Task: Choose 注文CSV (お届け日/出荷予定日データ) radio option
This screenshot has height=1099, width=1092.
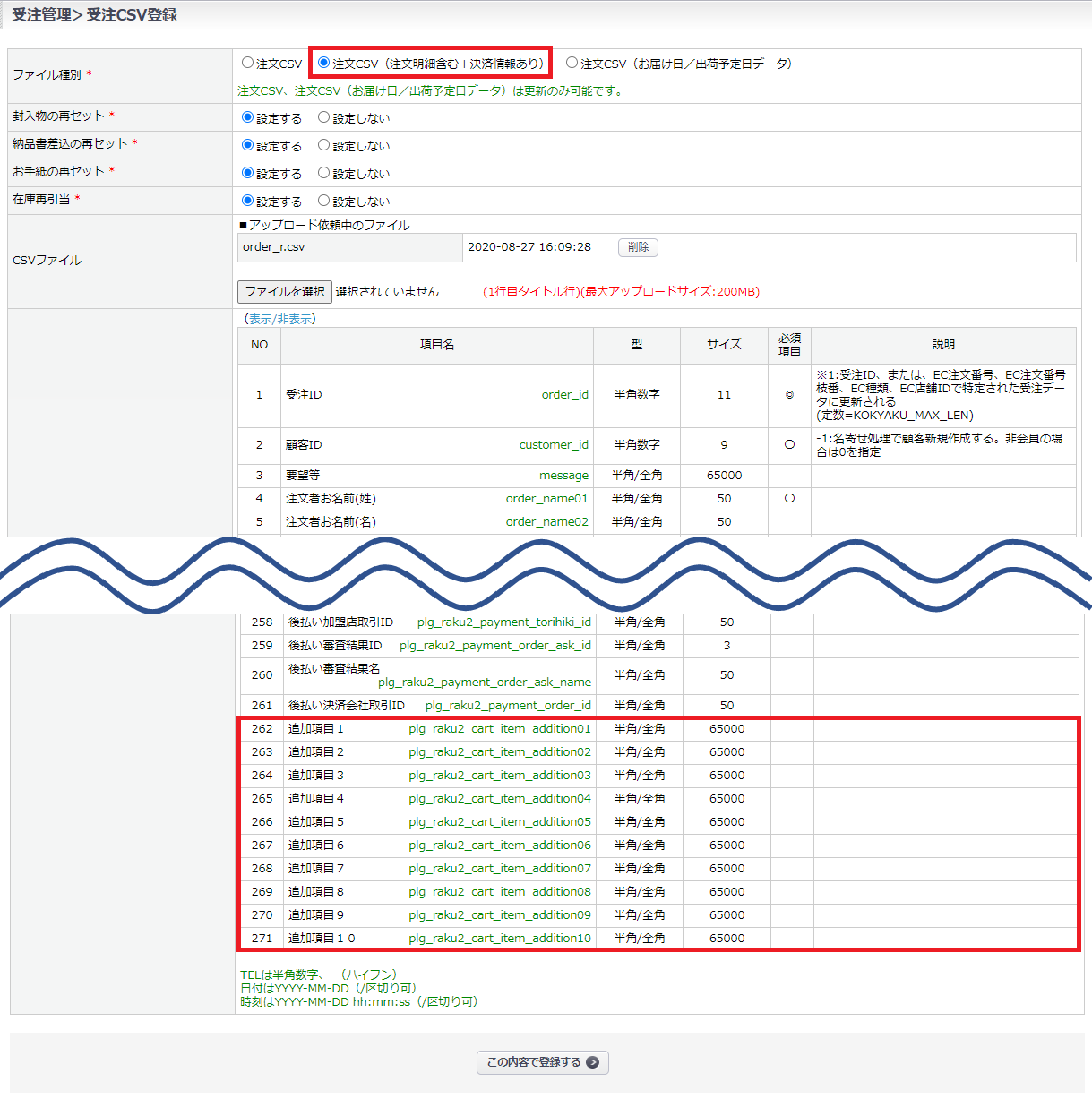Action: [572, 64]
